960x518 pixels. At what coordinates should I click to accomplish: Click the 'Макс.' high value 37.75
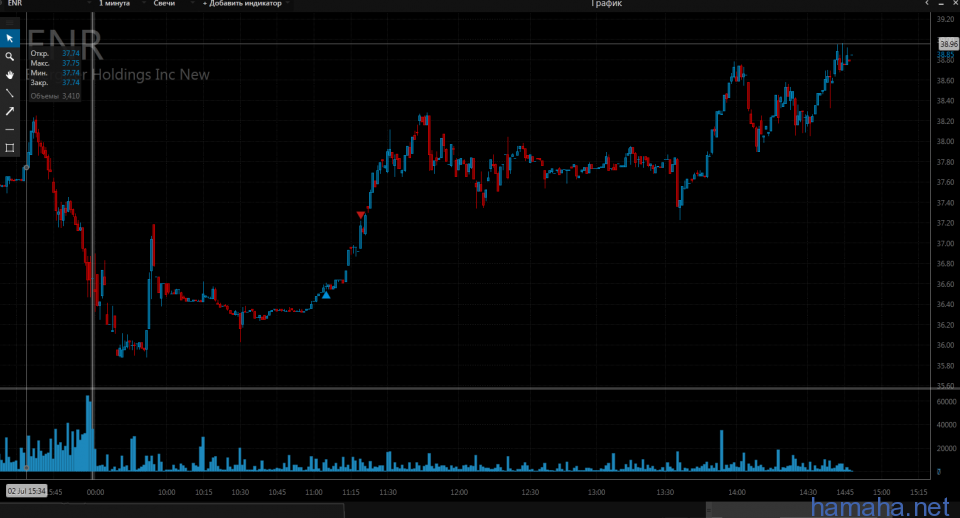(x=70, y=63)
